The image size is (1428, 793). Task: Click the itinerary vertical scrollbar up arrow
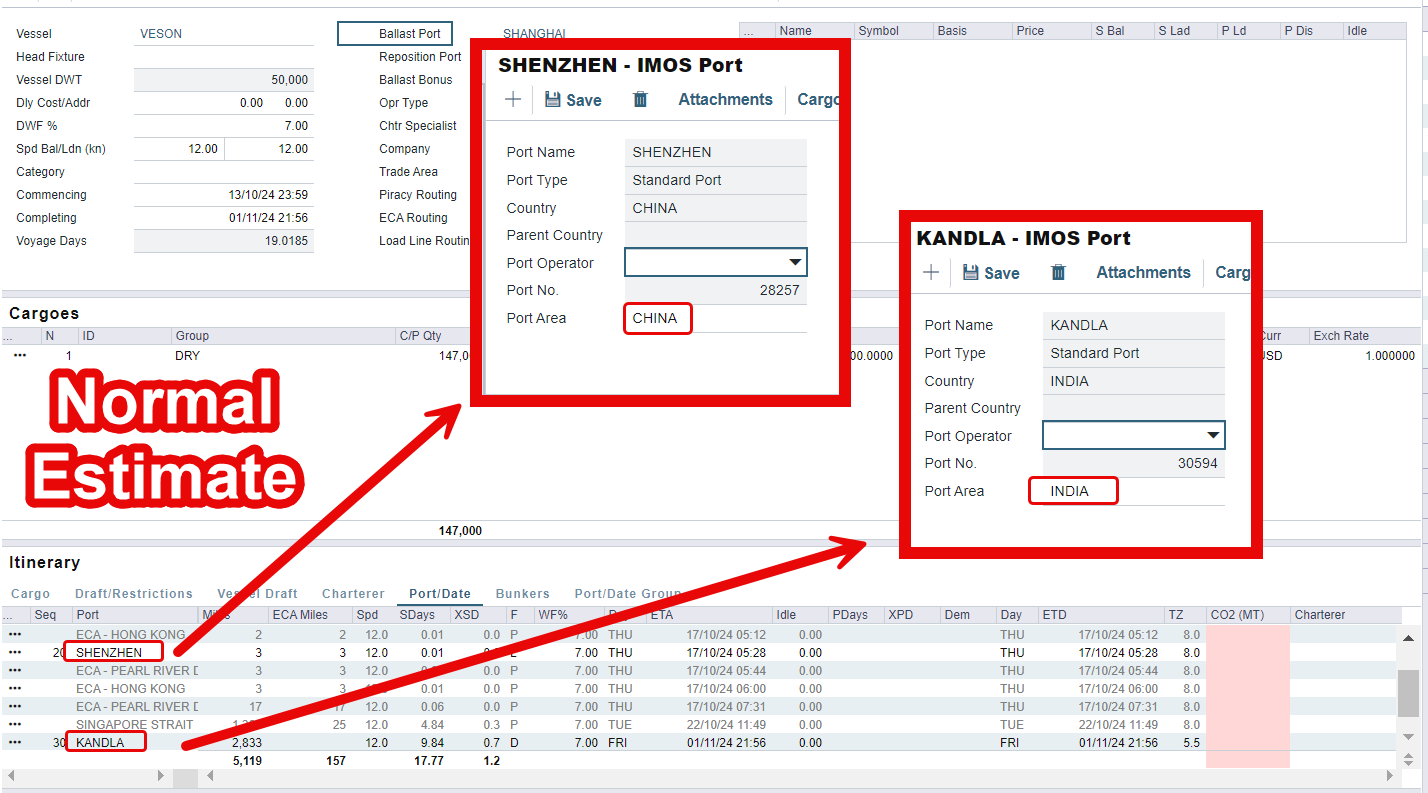tap(1408, 639)
